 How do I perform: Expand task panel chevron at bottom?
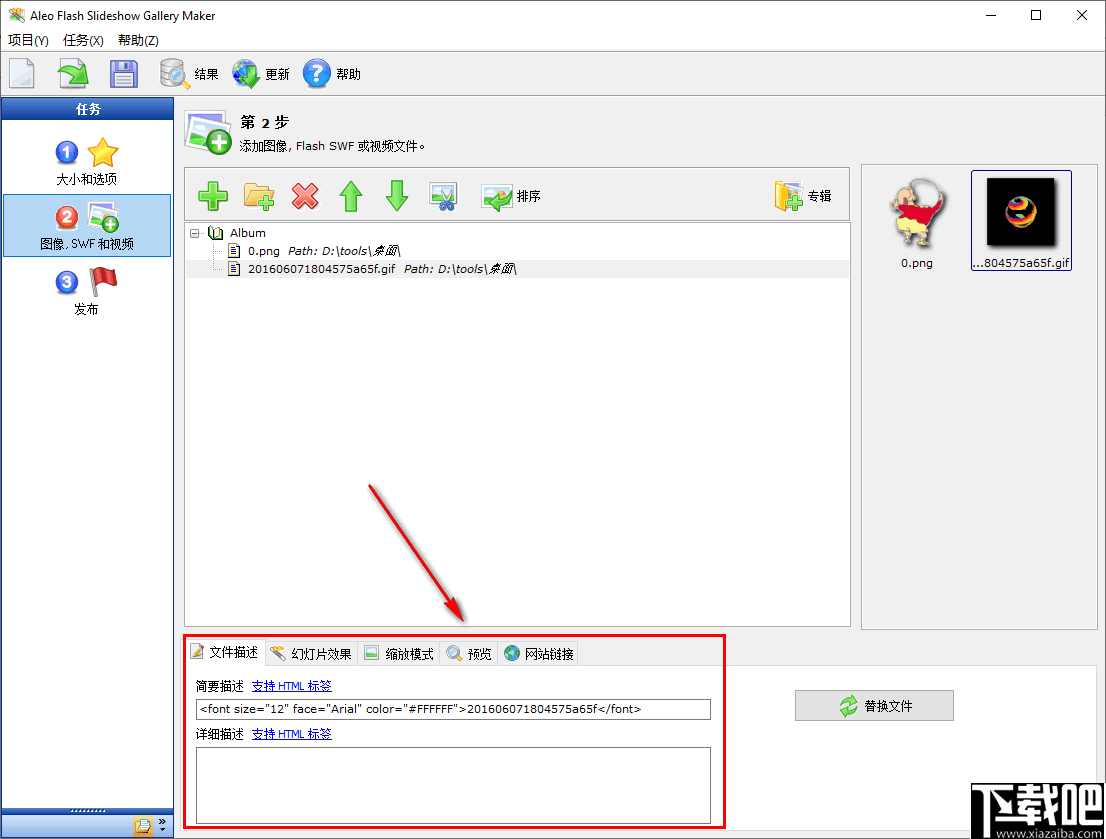pyautogui.click(x=162, y=825)
